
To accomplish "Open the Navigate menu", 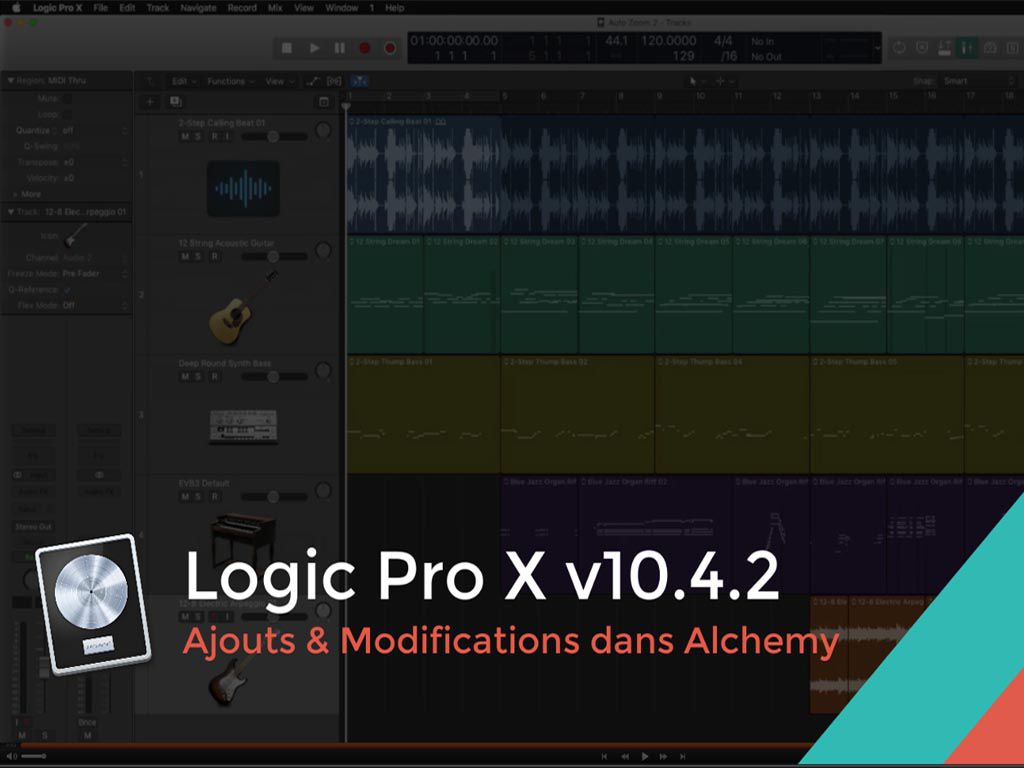I will (198, 8).
